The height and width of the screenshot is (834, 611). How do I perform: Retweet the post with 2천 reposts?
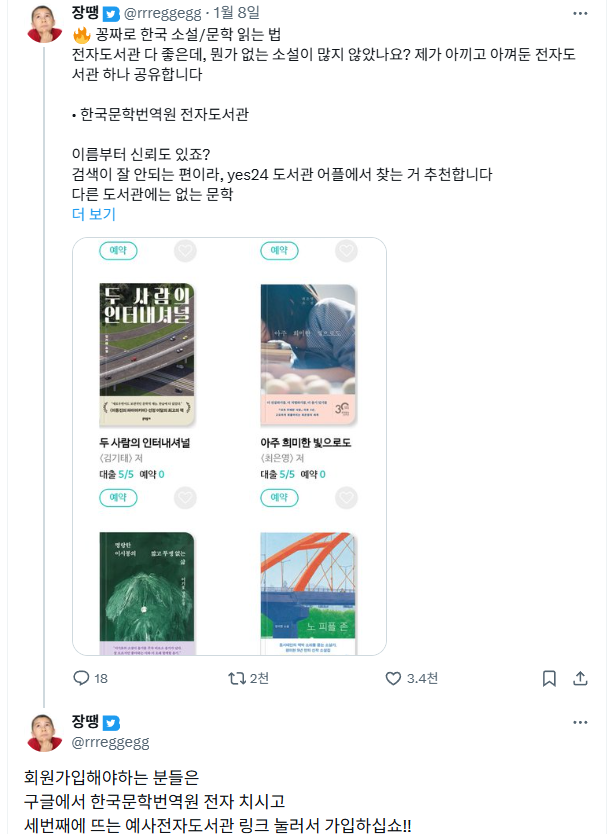(237, 678)
